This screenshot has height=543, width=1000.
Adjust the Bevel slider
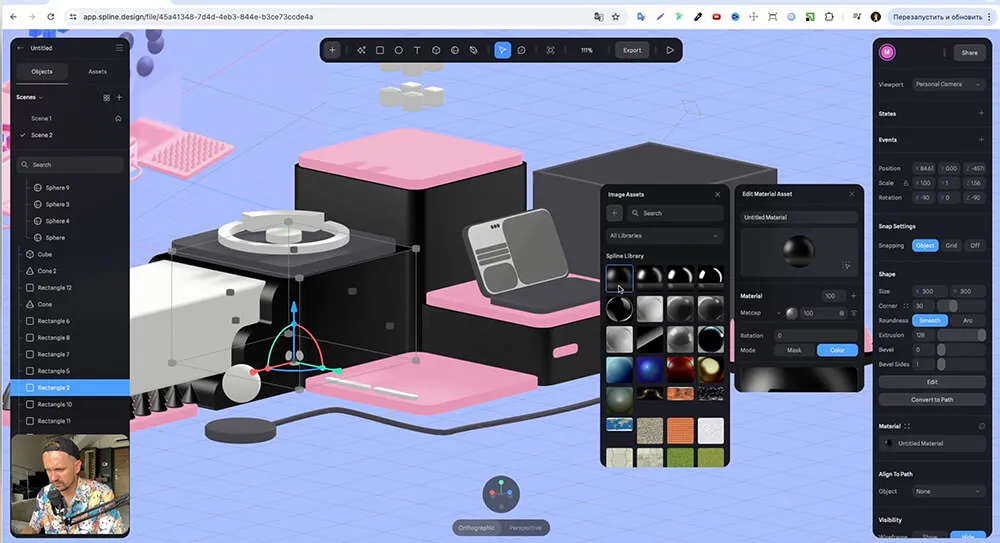960,350
